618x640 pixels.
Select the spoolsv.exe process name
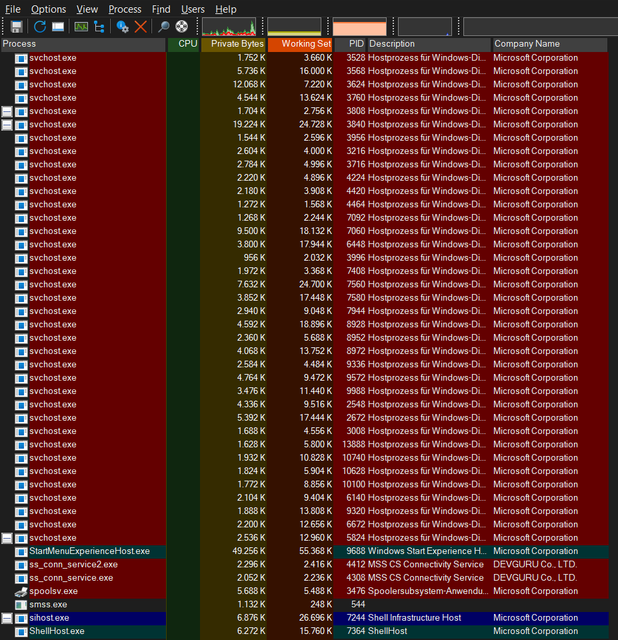click(53, 591)
